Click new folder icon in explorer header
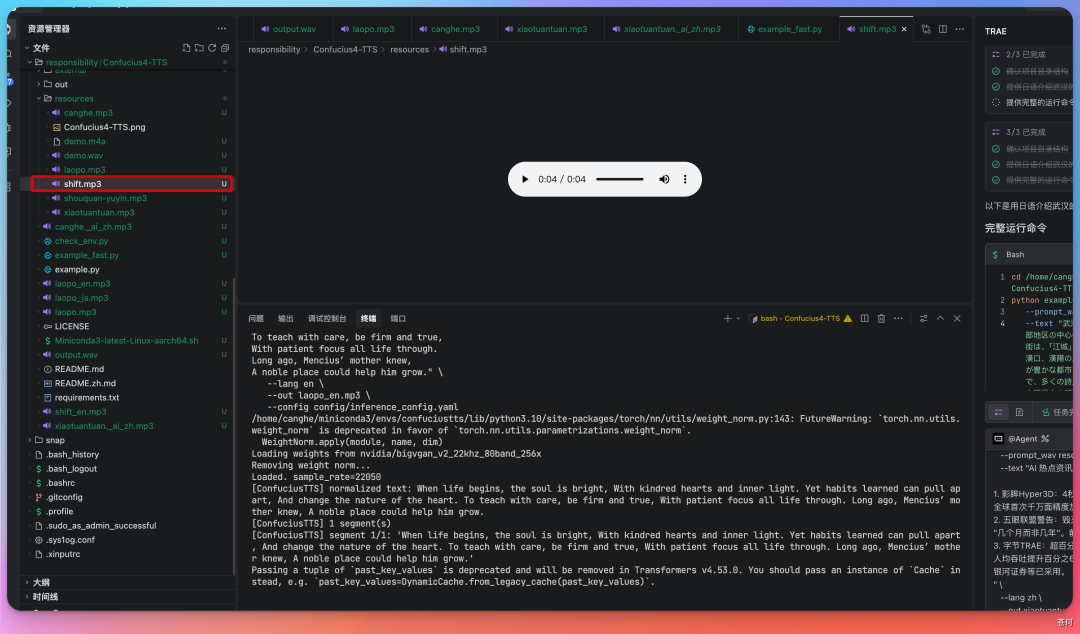This screenshot has height=634, width=1080. (199, 48)
